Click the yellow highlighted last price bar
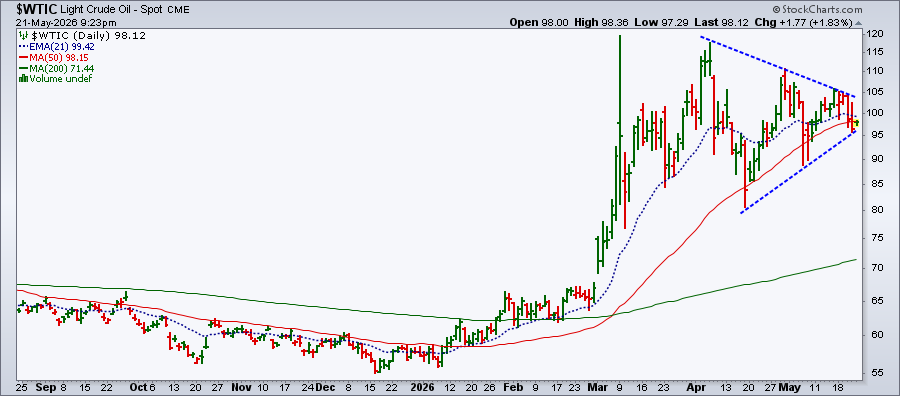This screenshot has height=396, width=900. [856, 123]
